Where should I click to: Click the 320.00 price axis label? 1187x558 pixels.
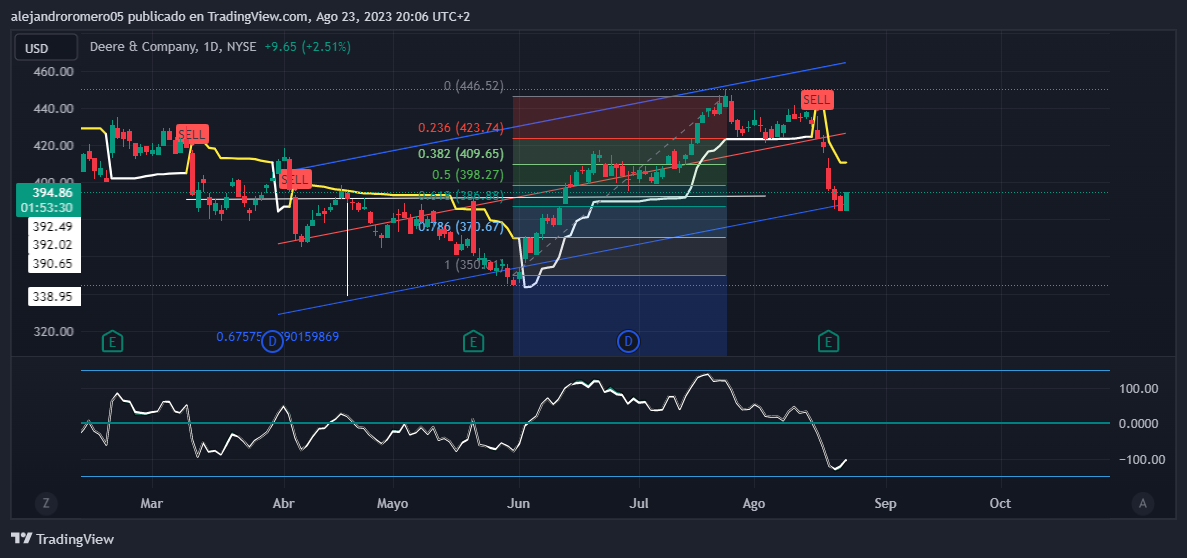(x=53, y=332)
